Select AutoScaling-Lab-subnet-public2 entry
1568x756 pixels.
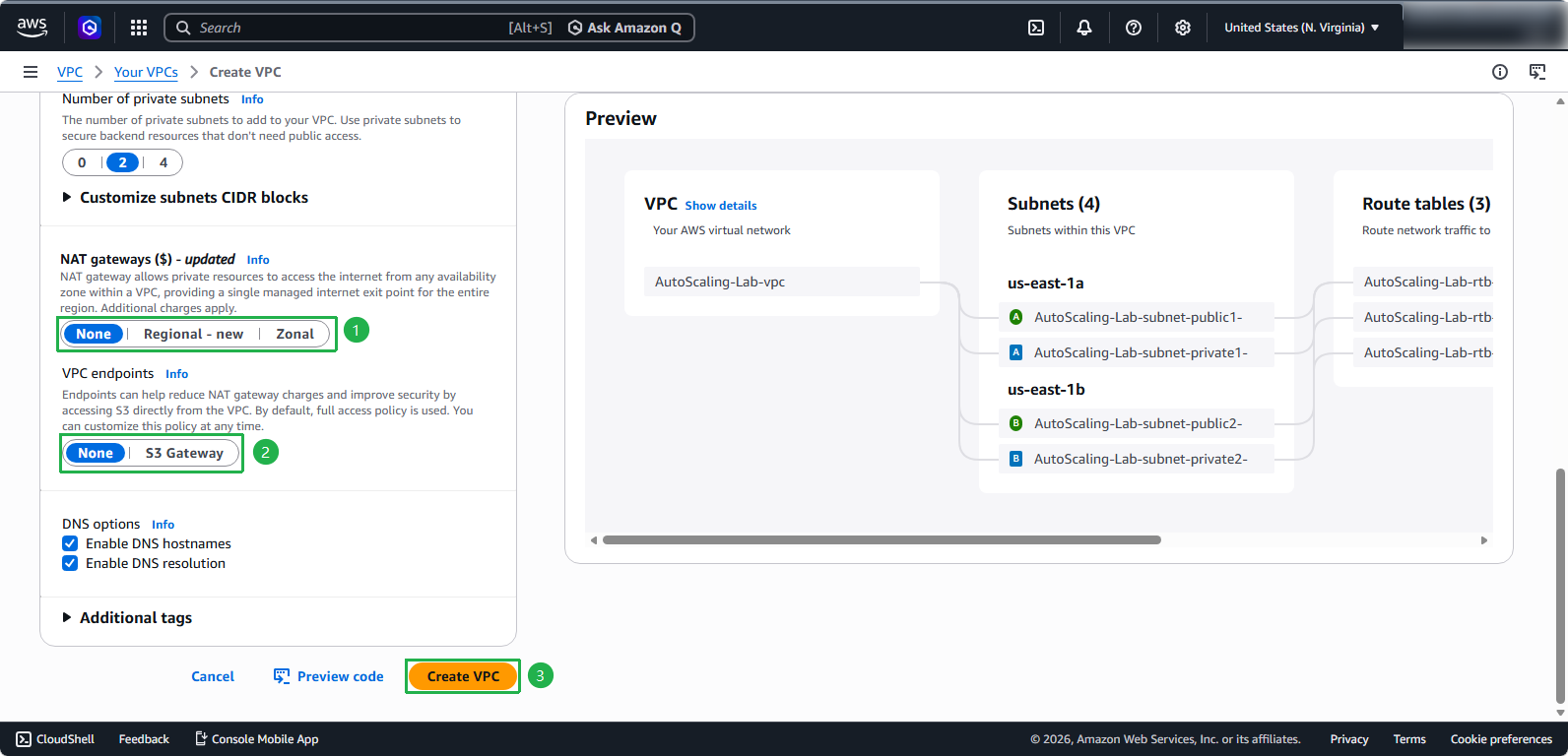click(x=1137, y=423)
